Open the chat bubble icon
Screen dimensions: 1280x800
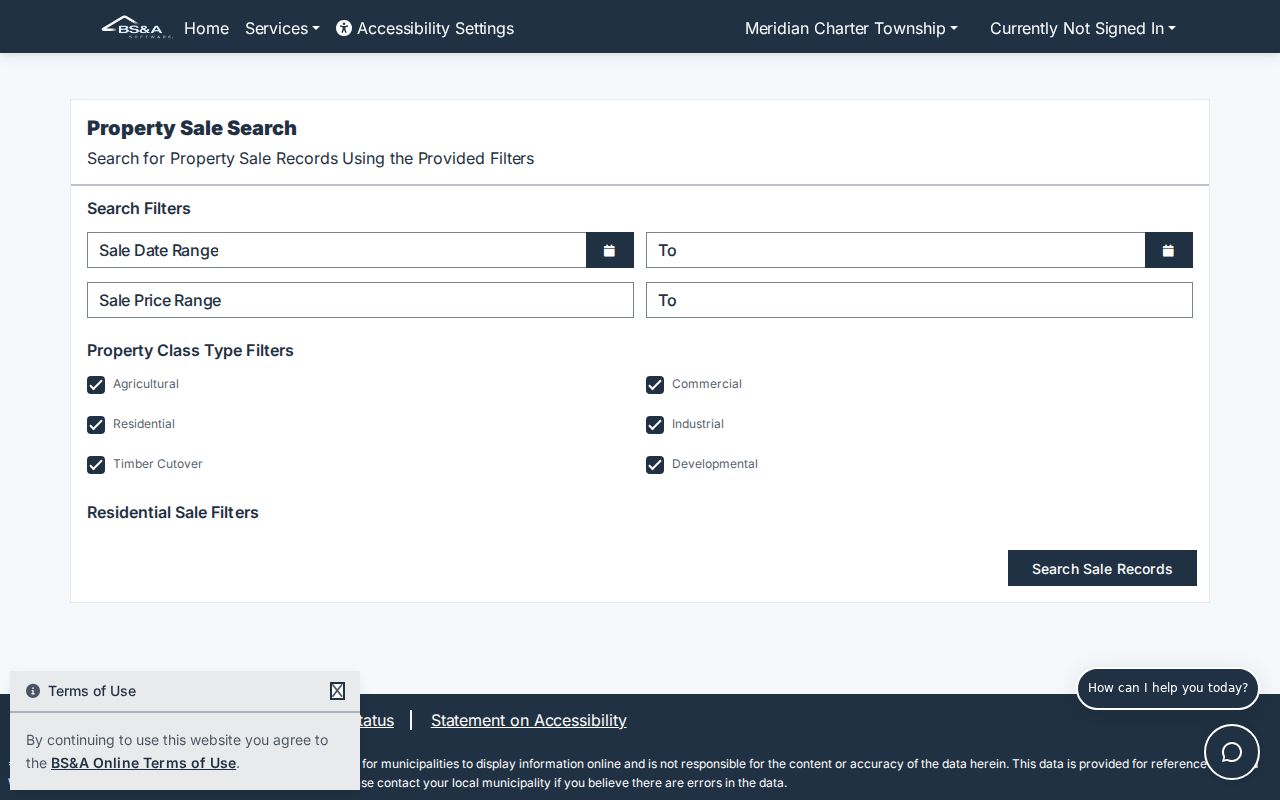point(1232,752)
